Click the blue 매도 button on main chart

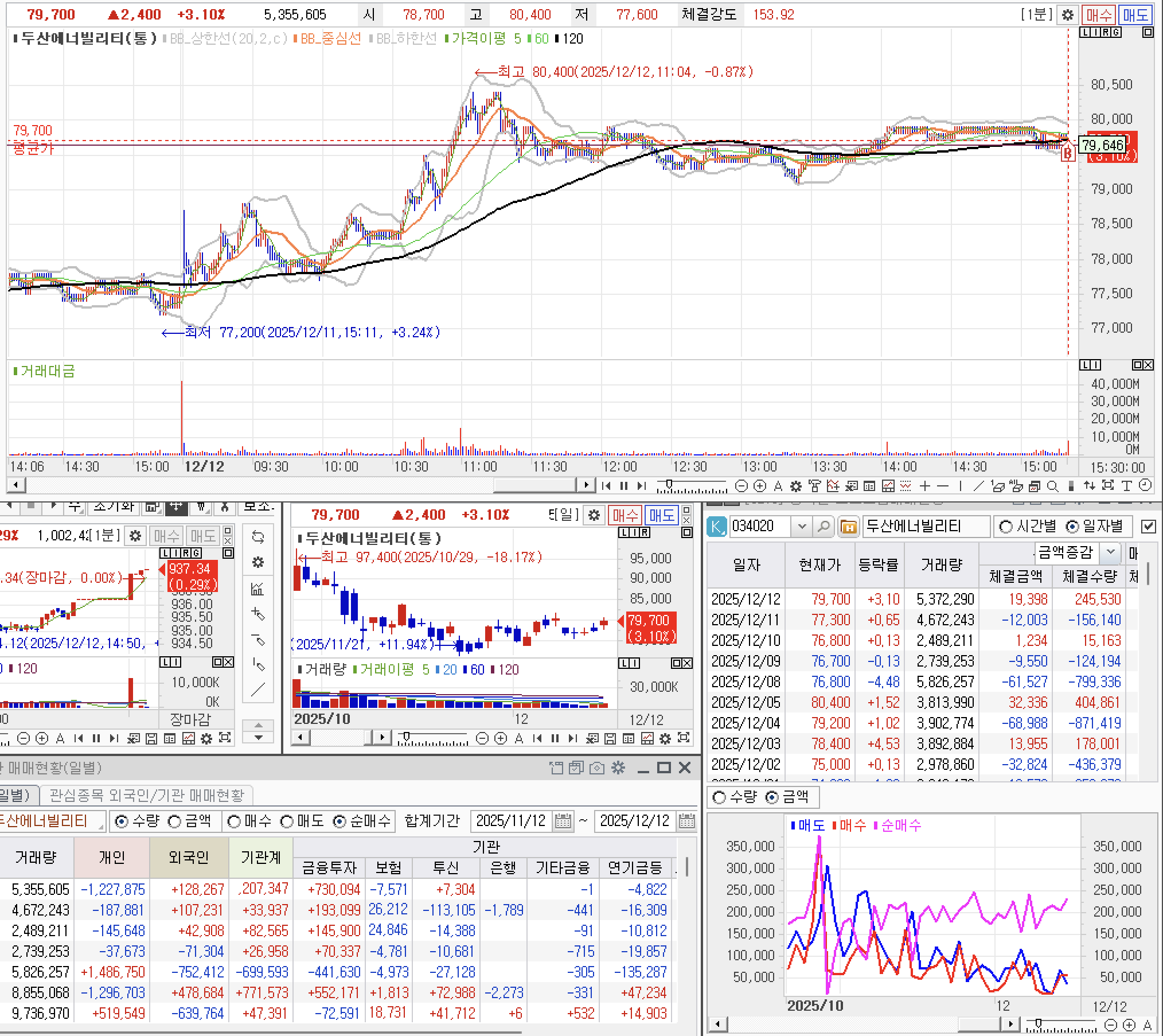pos(1135,15)
